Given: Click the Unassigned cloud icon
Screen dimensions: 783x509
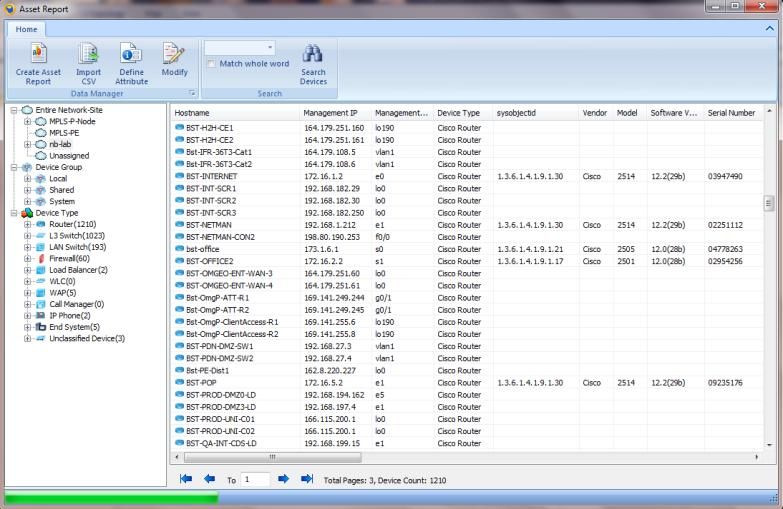Looking at the screenshot, I should coord(41,156).
